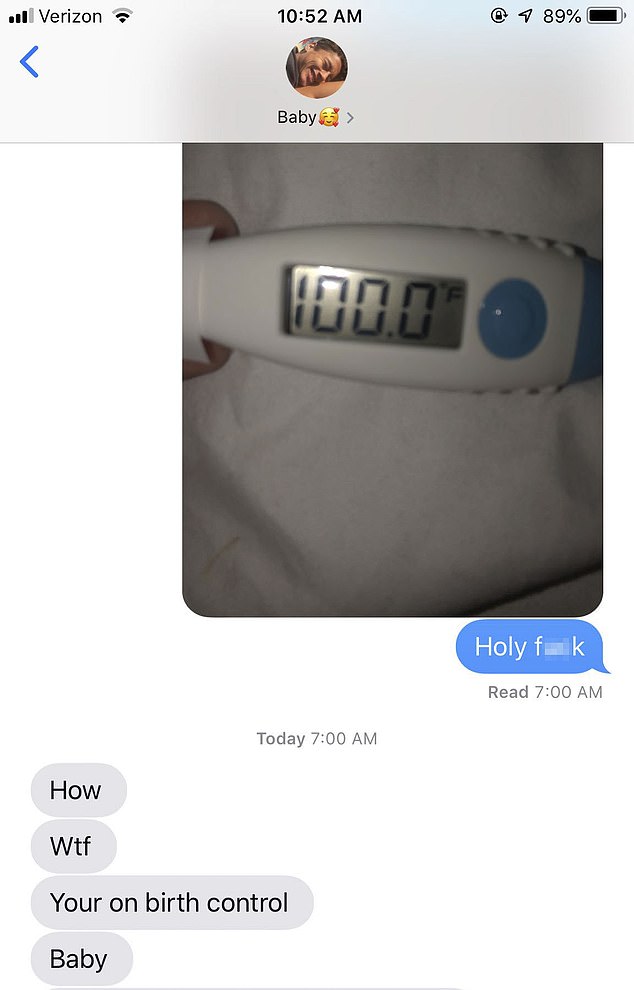
Task: Open the thermometer photo attachment
Action: [392, 379]
